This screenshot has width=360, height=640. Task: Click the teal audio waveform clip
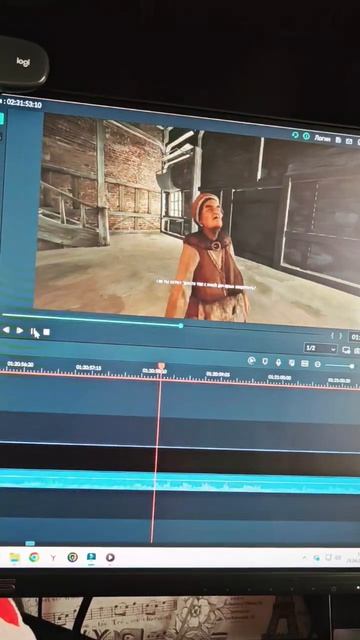180,481
